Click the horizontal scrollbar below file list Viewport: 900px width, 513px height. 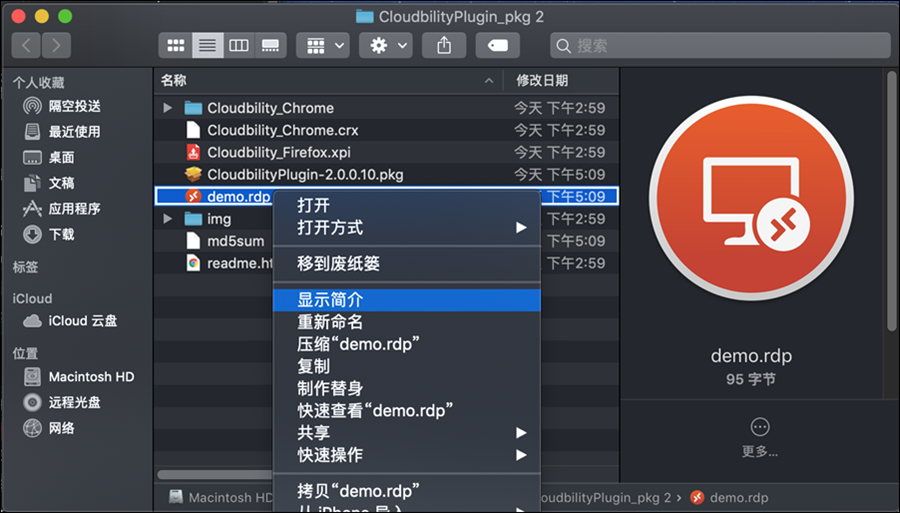(215, 475)
